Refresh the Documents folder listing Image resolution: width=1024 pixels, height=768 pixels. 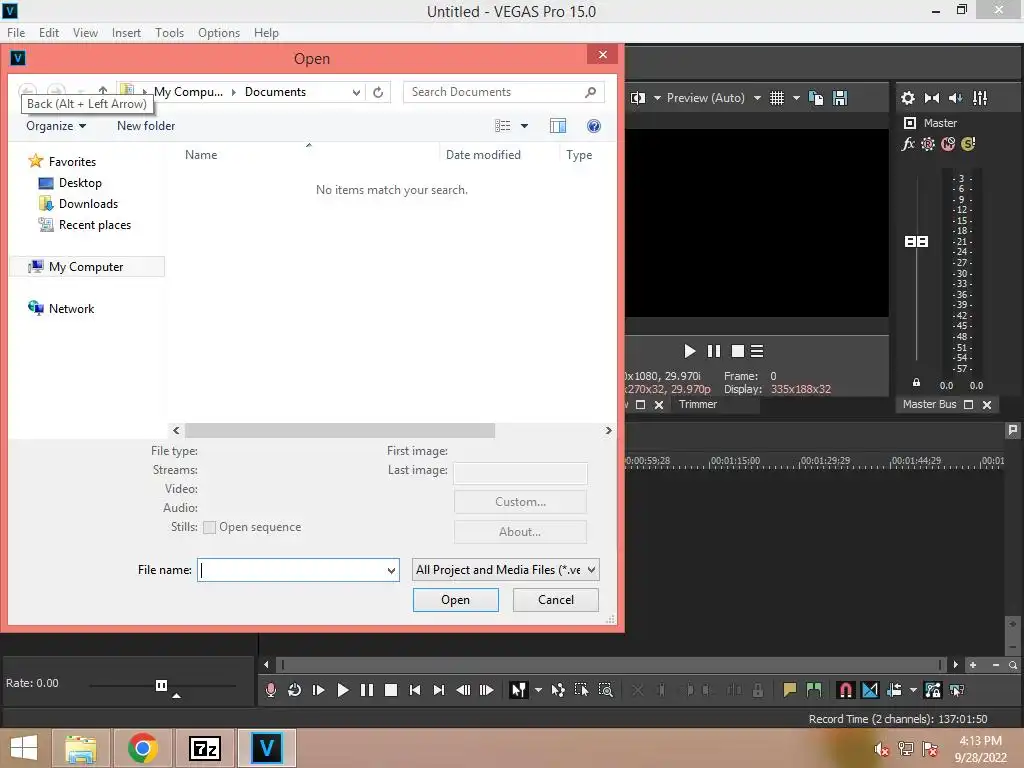[378, 92]
